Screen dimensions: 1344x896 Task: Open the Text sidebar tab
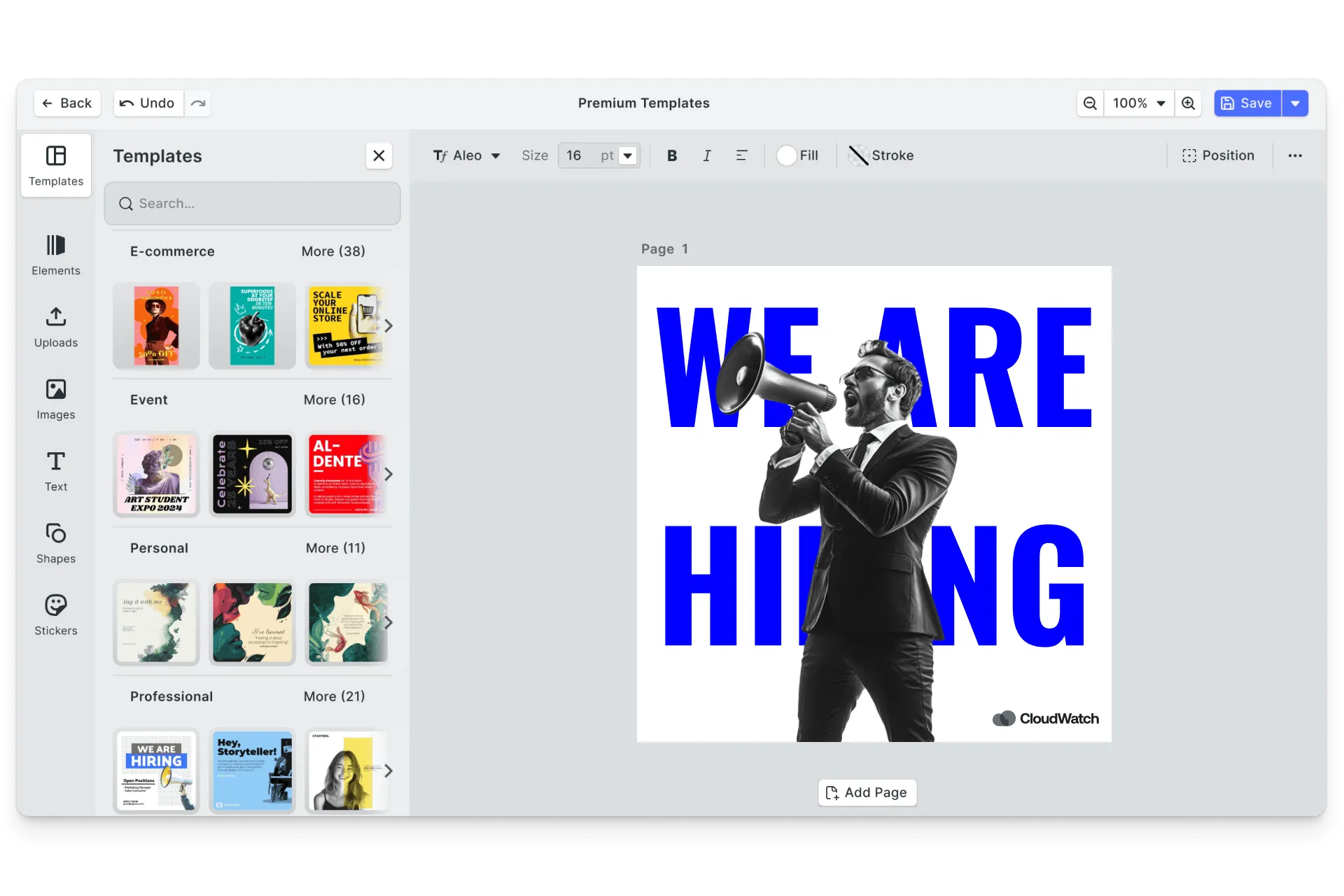[x=56, y=471]
